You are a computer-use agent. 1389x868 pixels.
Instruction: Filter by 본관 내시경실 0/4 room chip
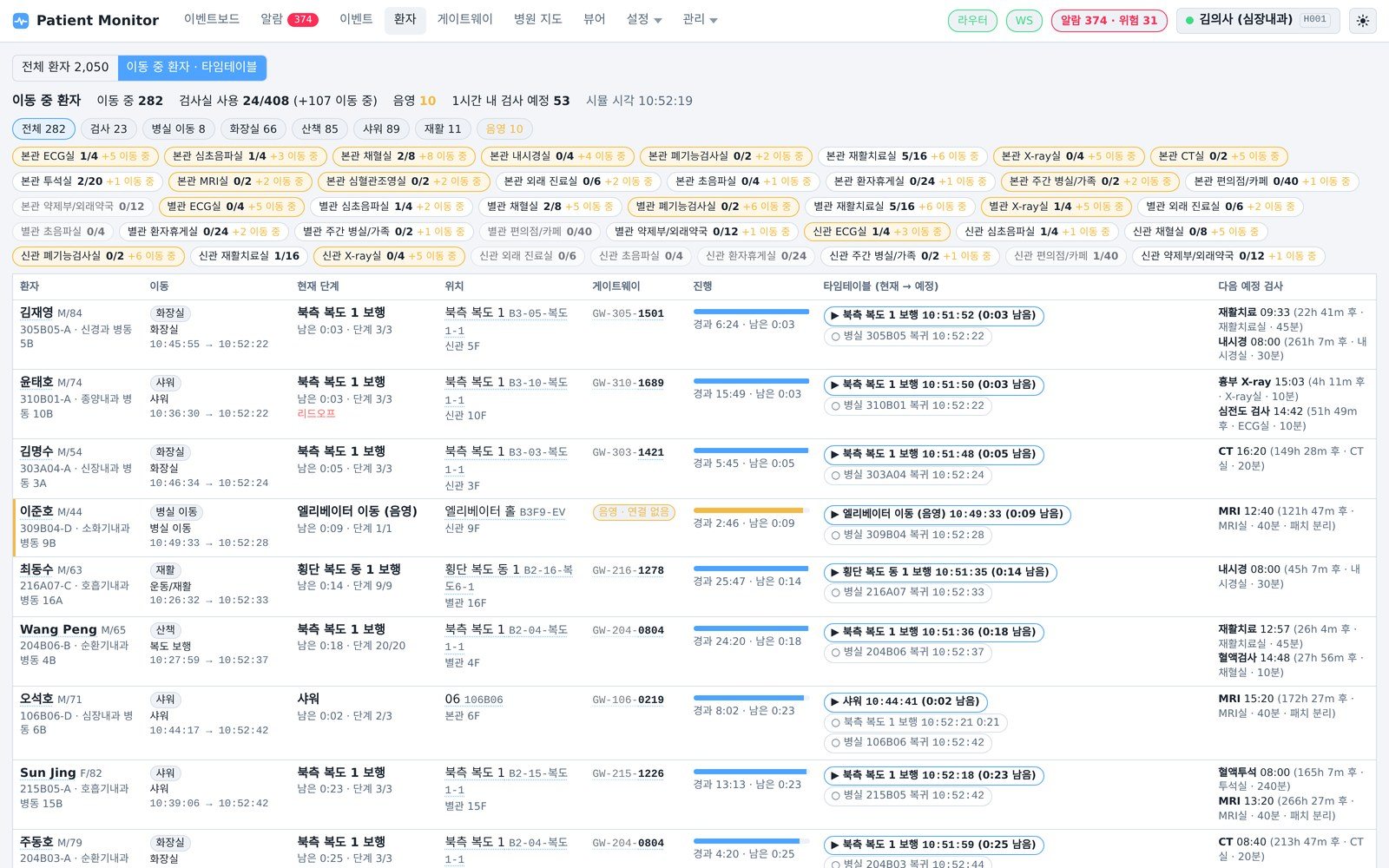[557, 156]
